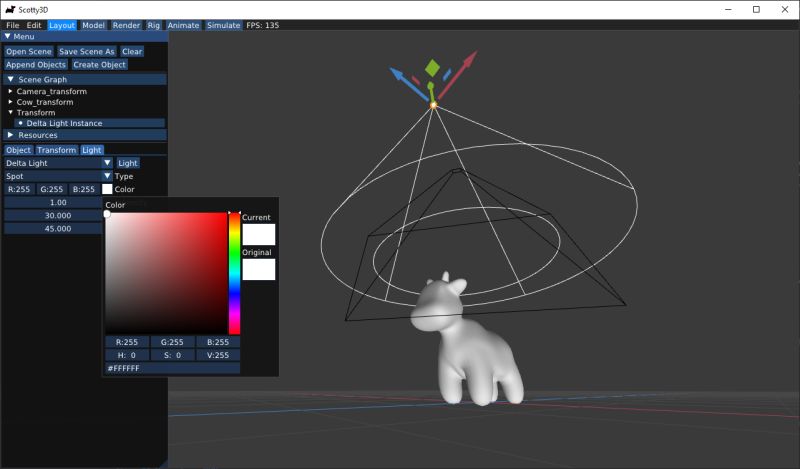Switch to Layout mode

(x=62, y=25)
